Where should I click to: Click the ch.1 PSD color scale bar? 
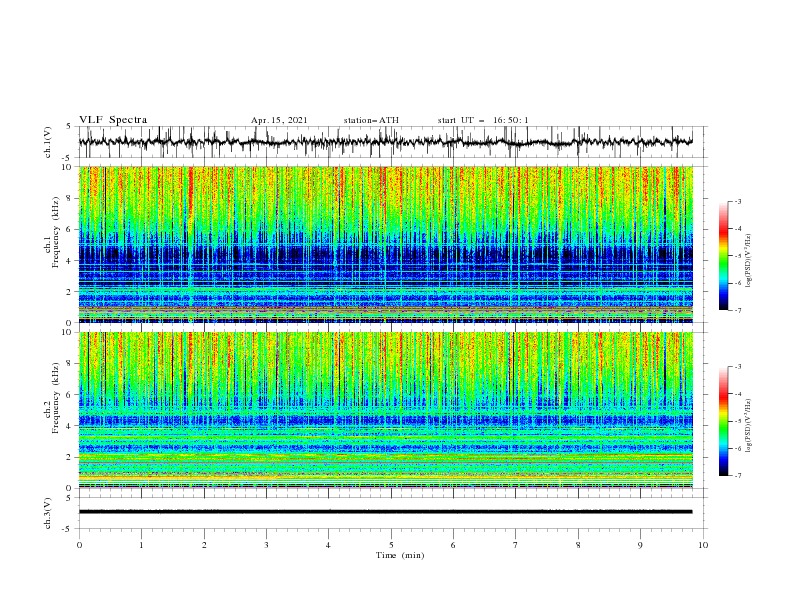723,256
